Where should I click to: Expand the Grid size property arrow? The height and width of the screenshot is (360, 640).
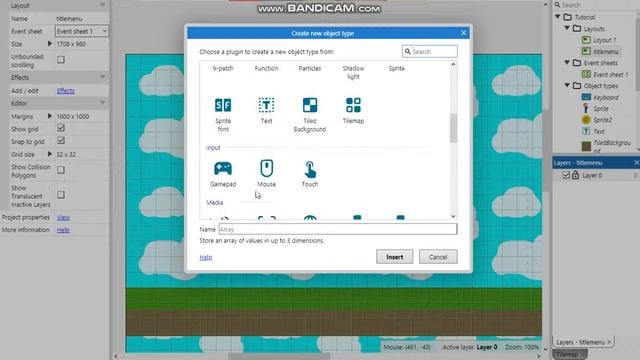[x=50, y=154]
